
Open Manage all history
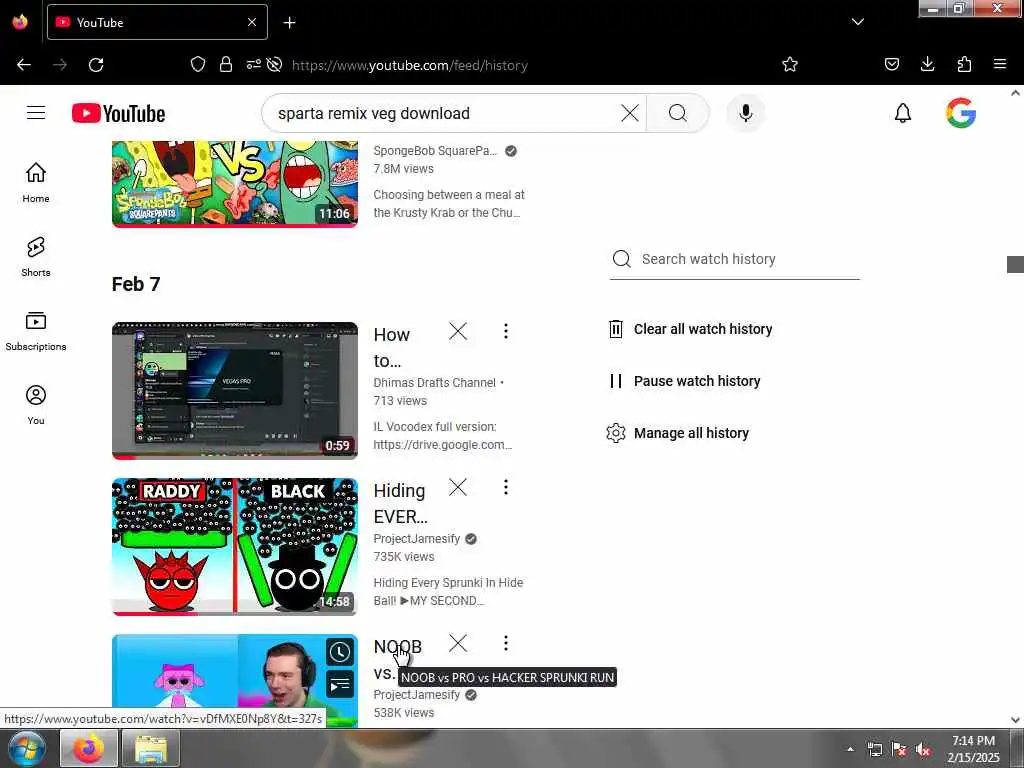(x=677, y=433)
